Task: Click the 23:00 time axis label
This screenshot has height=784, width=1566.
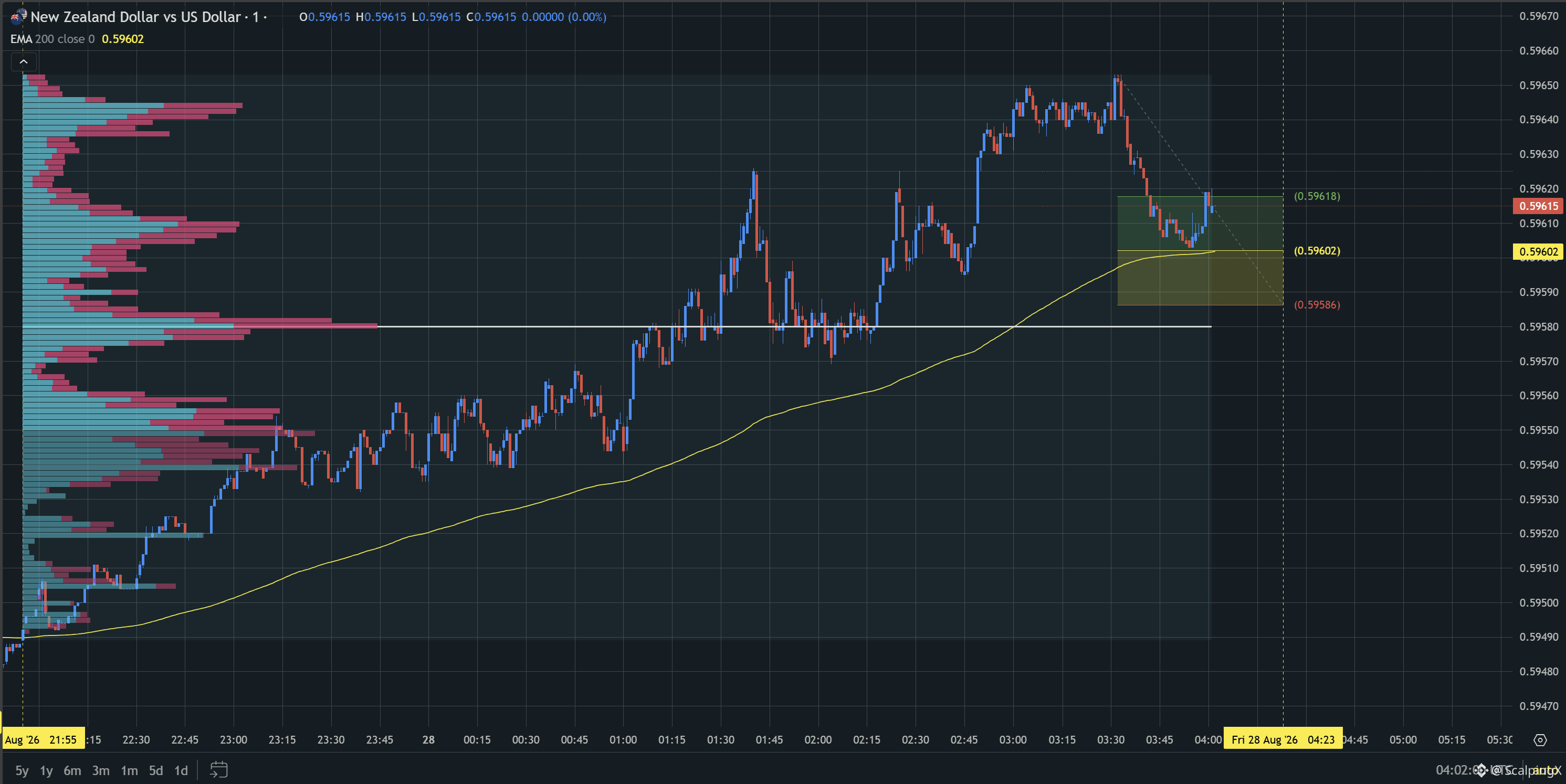Action: (234, 739)
